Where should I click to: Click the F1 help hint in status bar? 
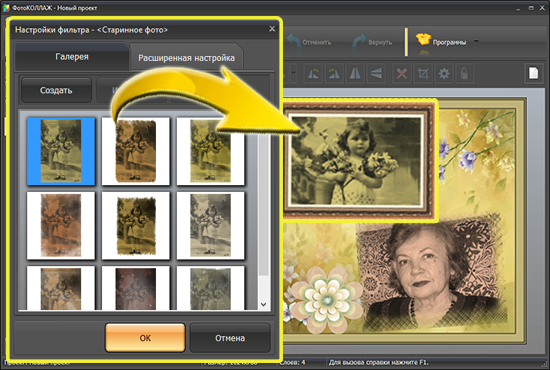click(x=379, y=362)
